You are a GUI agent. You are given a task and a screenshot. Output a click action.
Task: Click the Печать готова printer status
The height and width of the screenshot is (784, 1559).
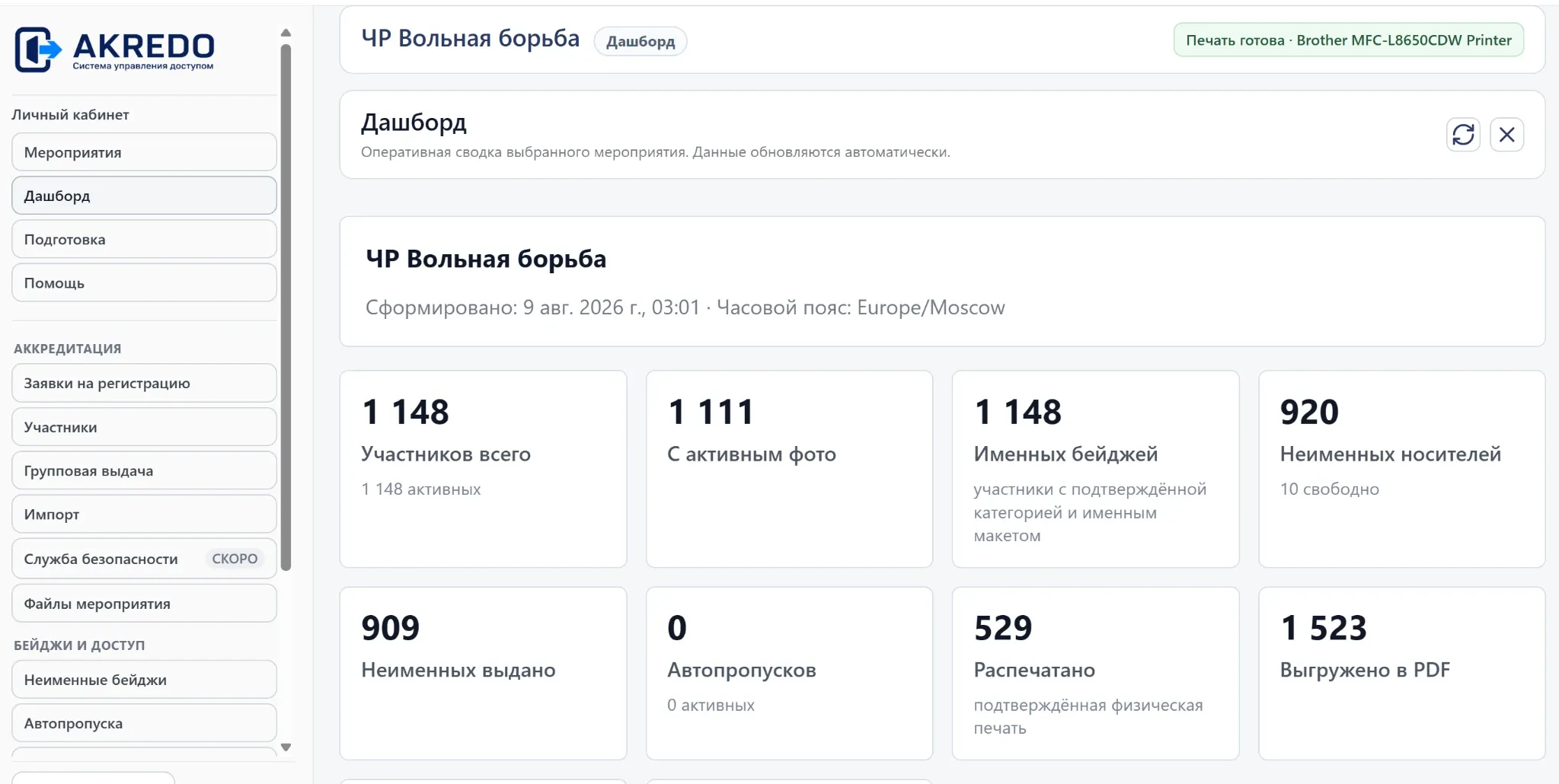click(x=1349, y=40)
